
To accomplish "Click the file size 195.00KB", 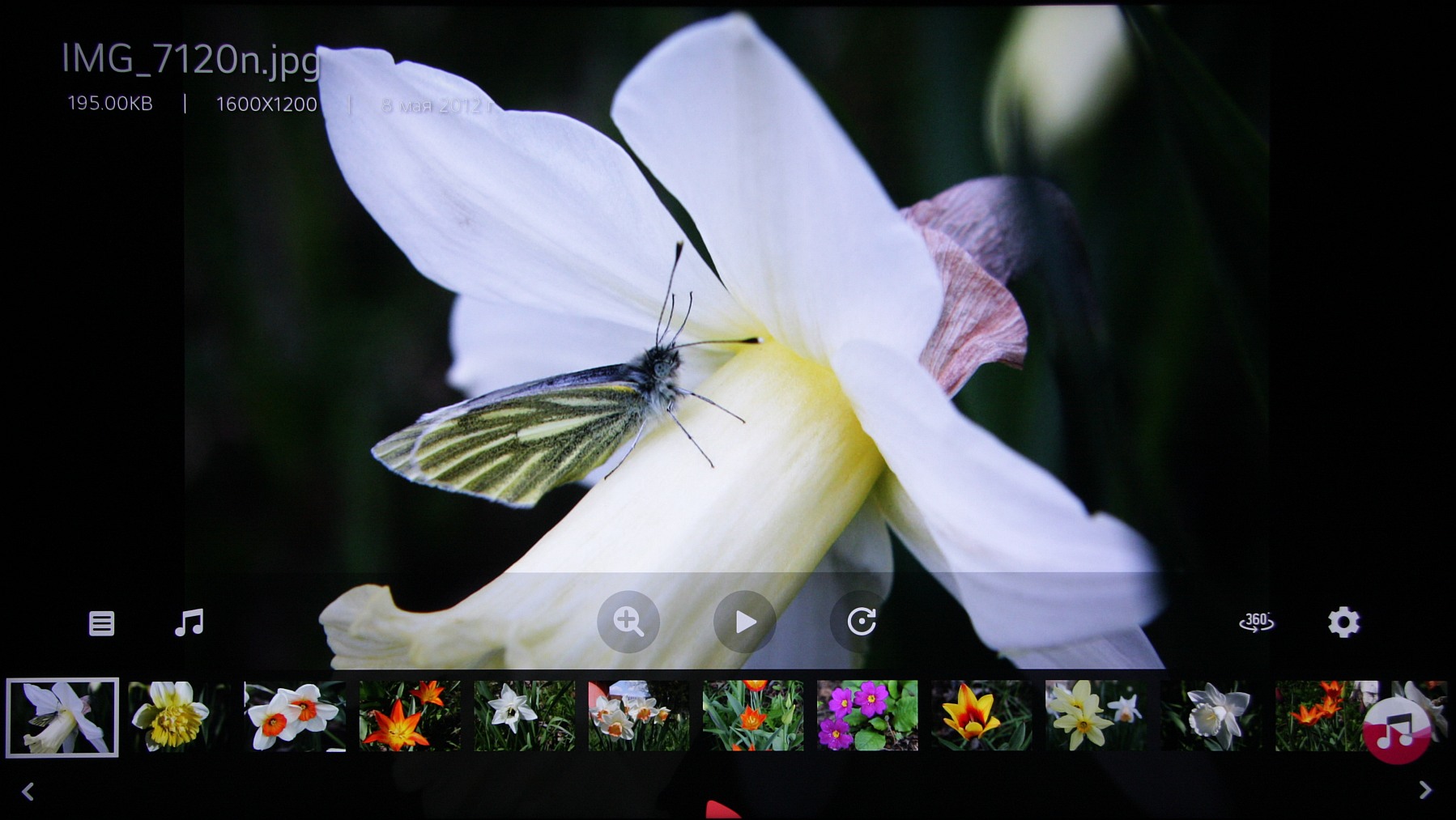I will click(110, 104).
